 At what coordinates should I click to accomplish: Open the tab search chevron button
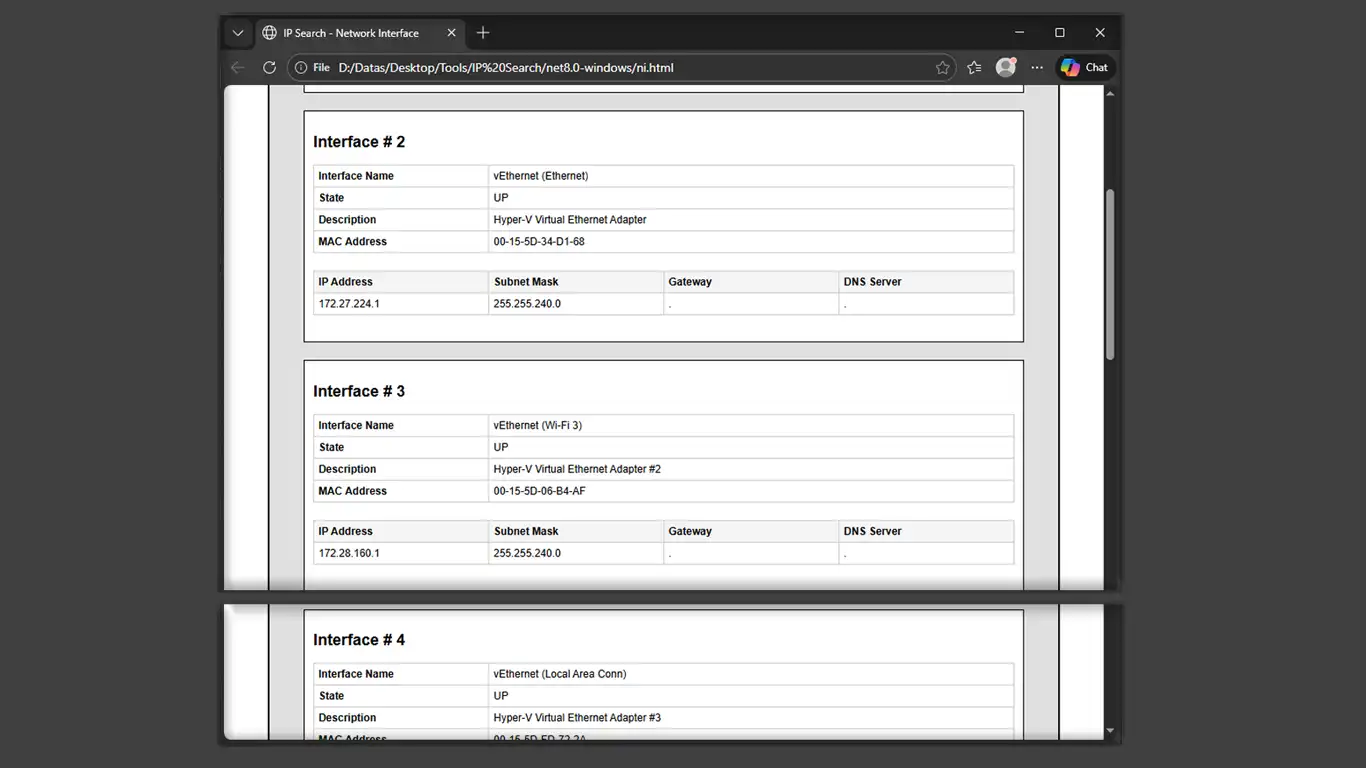click(x=238, y=33)
